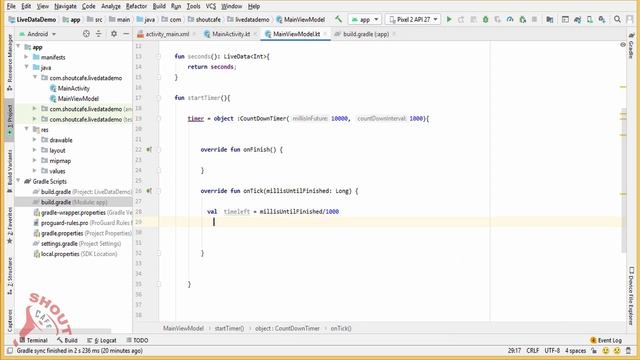This screenshot has height=360, width=640.
Task: Switch to the activity_main.xml tab
Action: coord(167,34)
